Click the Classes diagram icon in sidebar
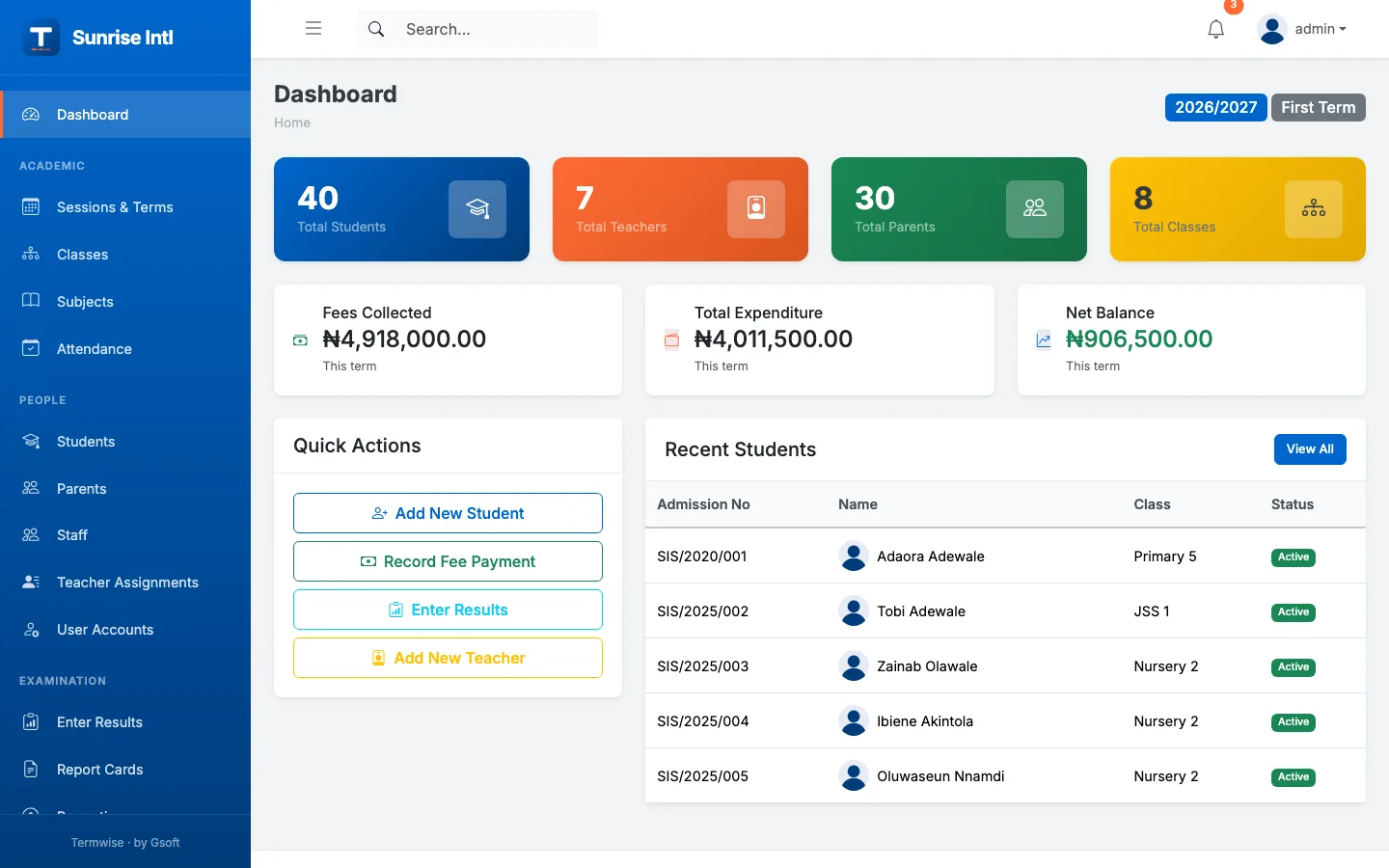The image size is (1389, 868). 31,254
